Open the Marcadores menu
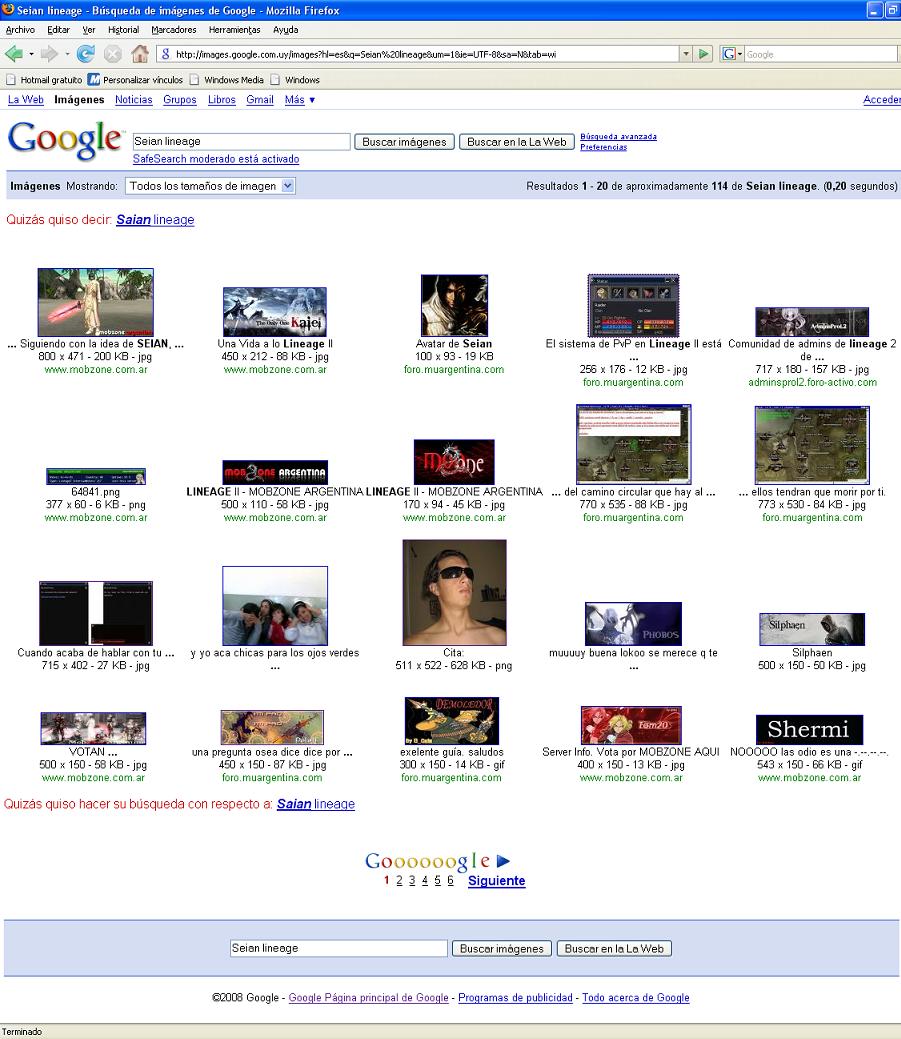This screenshot has height=1039, width=901. coord(173,30)
